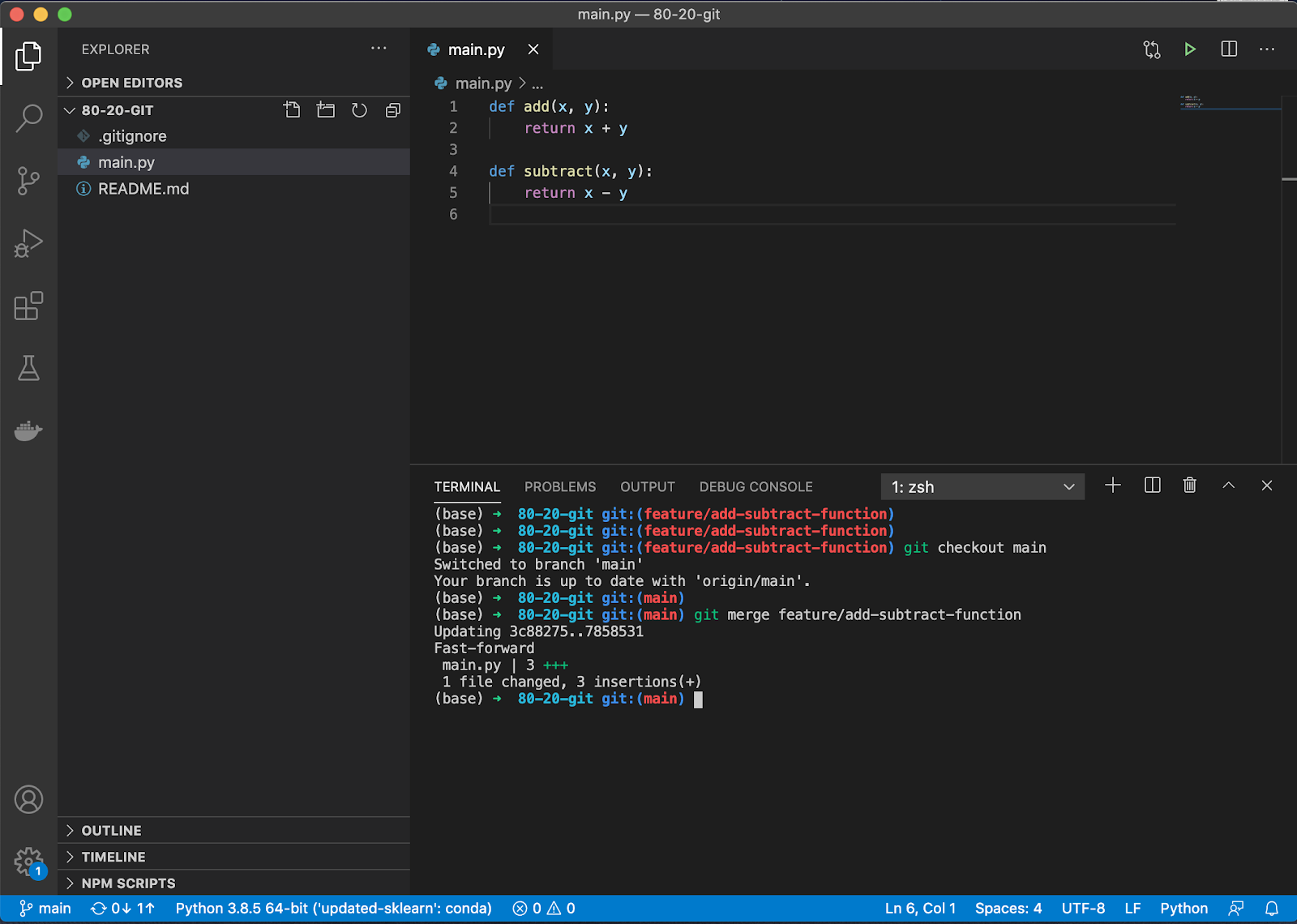Open the zsh terminal selector dropdown
1297x924 pixels.
point(982,487)
